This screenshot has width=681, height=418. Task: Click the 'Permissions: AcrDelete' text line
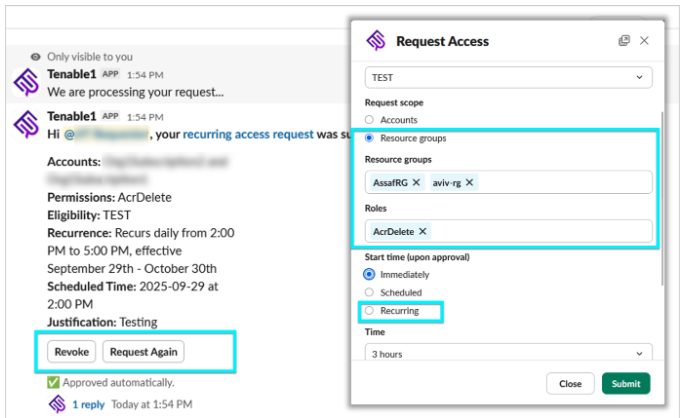coord(109,197)
